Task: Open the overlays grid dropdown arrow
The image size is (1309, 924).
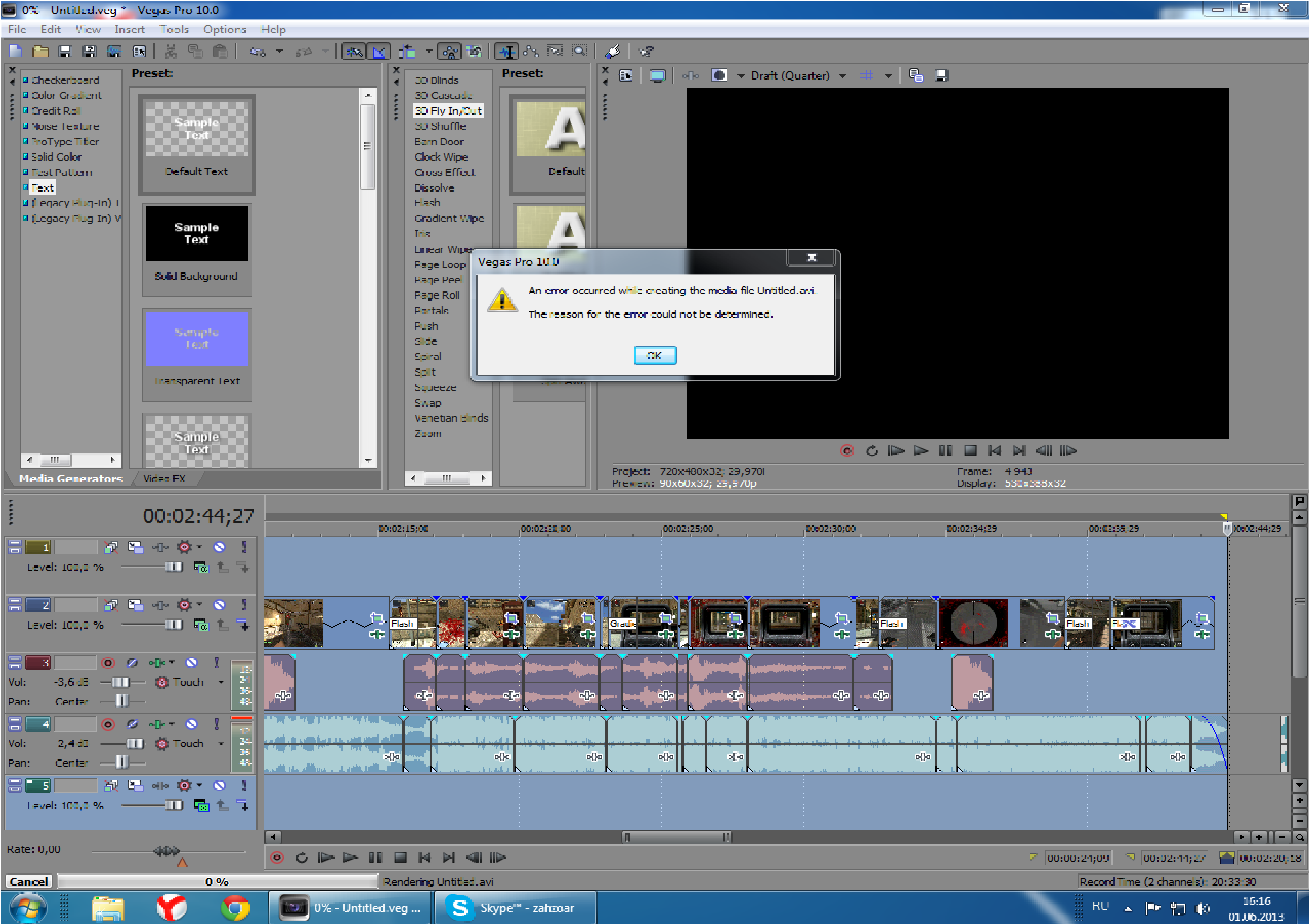Action: [x=889, y=76]
